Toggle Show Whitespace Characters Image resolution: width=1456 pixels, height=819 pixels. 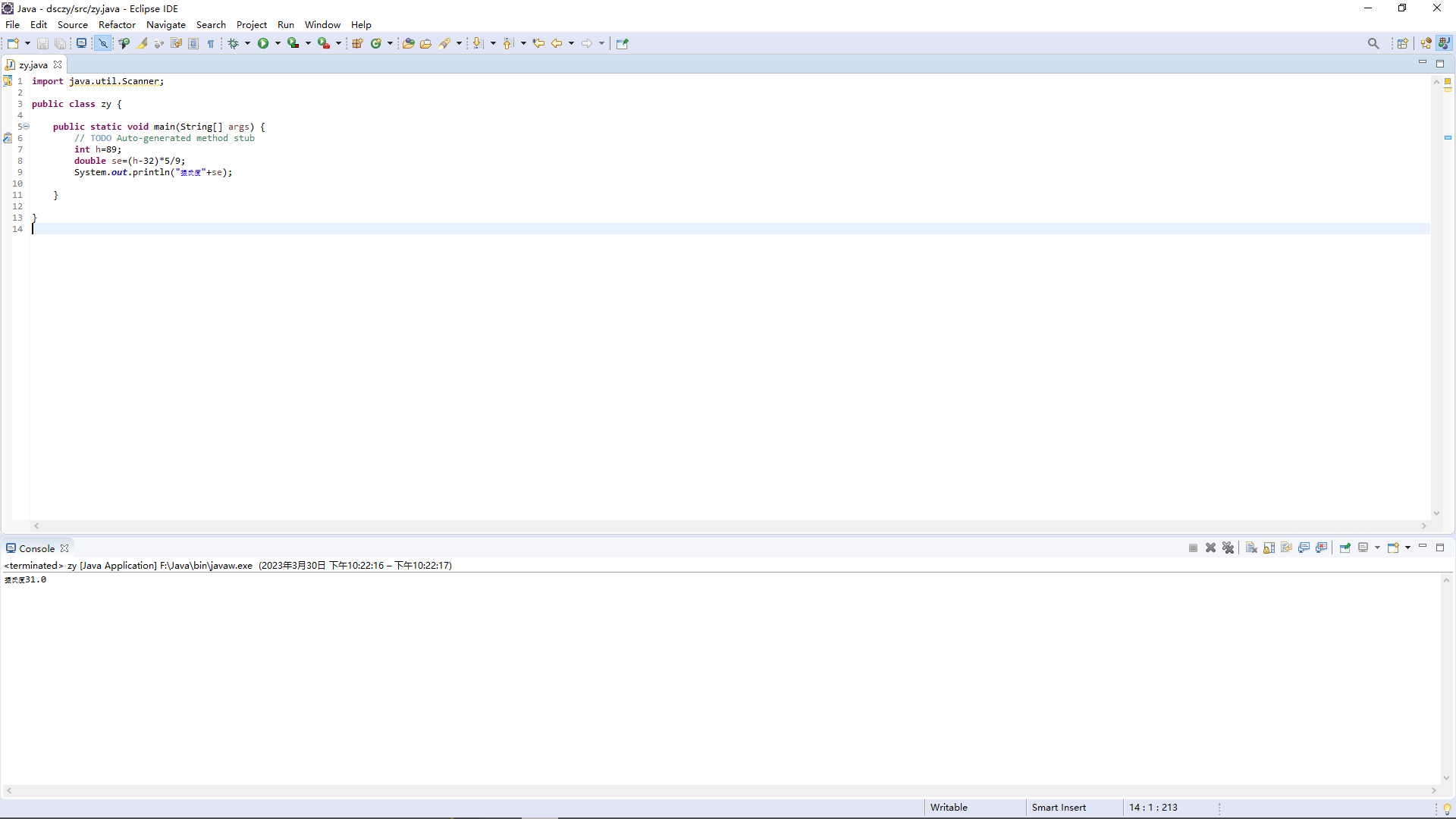coord(211,44)
